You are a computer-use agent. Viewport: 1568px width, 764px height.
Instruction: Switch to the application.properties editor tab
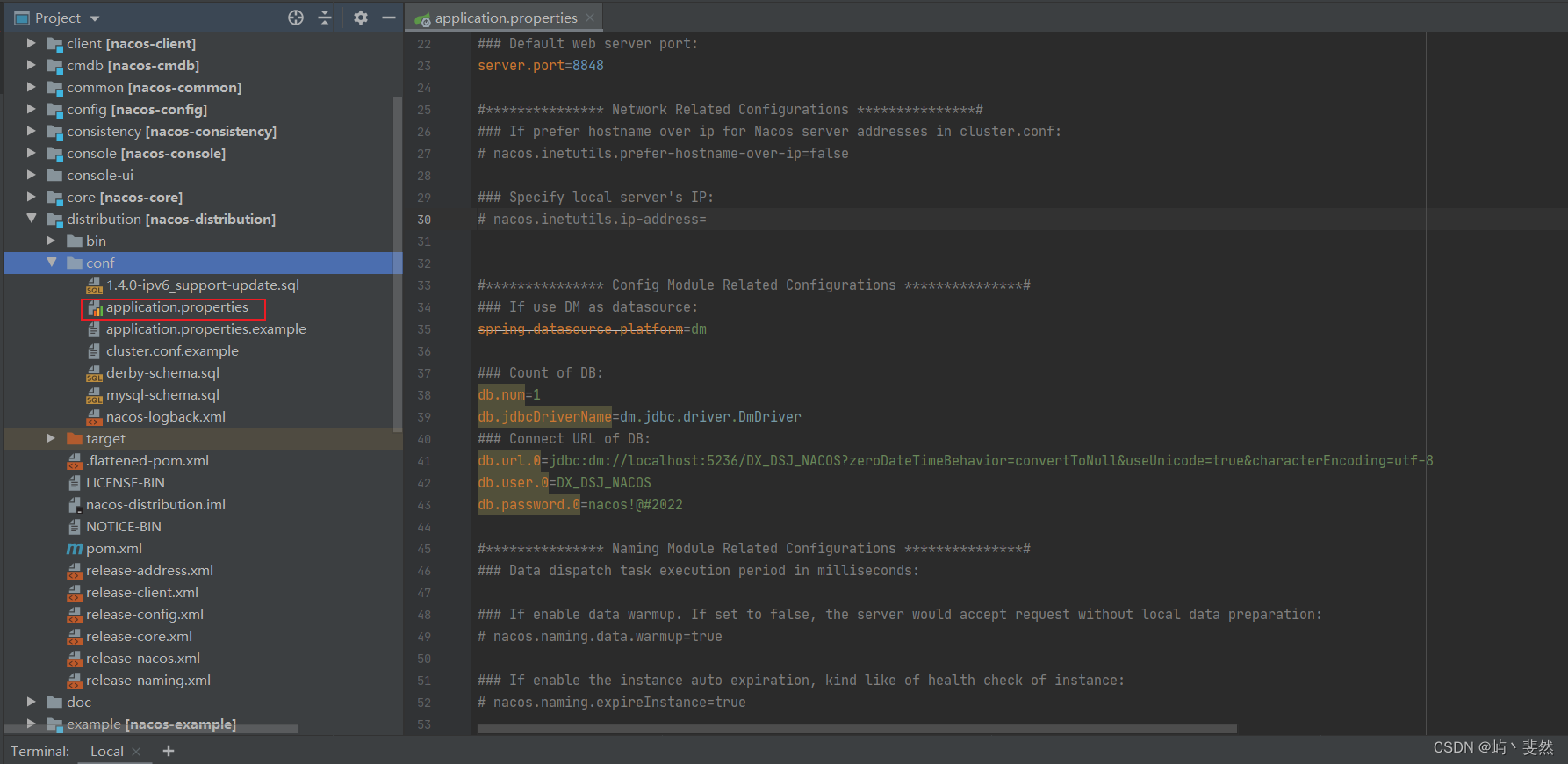point(506,18)
